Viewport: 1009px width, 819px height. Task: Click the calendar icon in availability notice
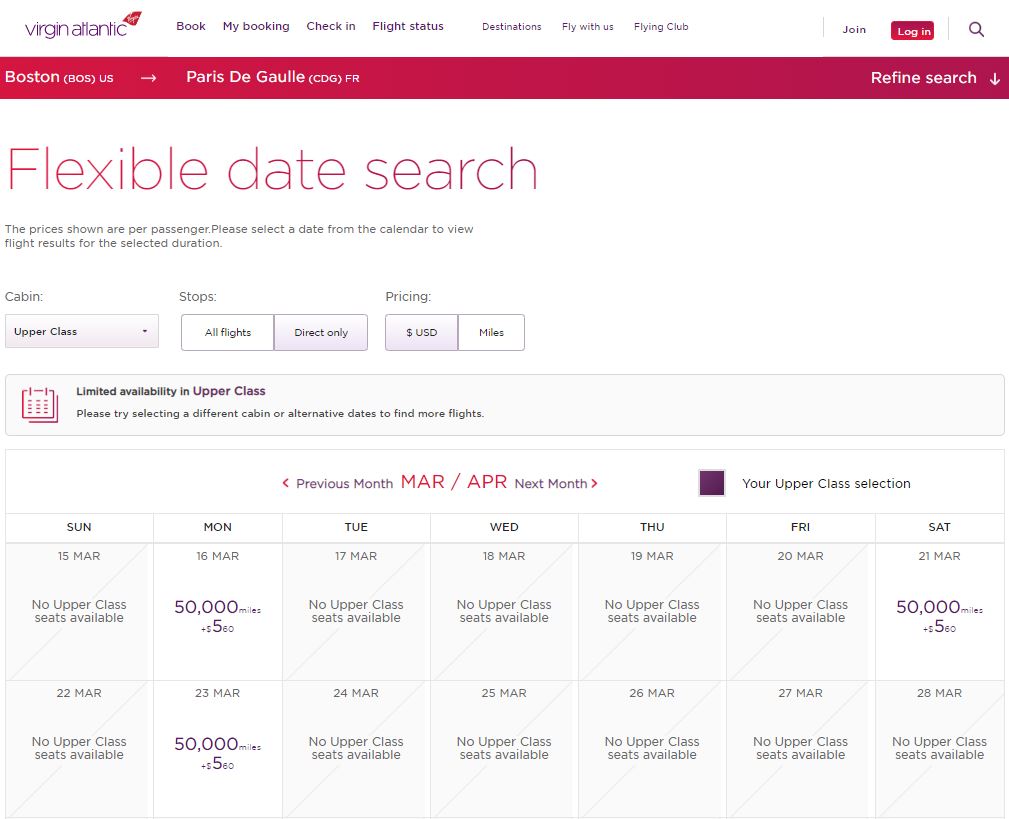[x=40, y=405]
